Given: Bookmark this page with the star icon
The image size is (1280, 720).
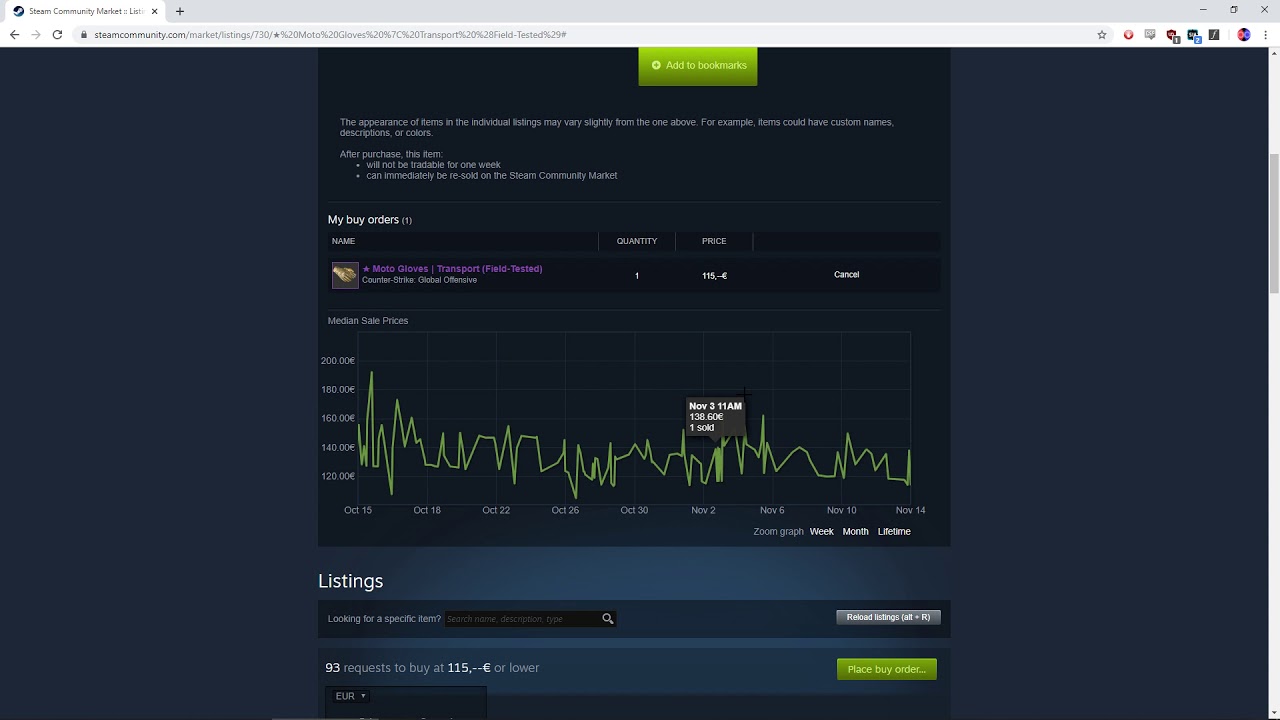Looking at the screenshot, I should (1102, 34).
